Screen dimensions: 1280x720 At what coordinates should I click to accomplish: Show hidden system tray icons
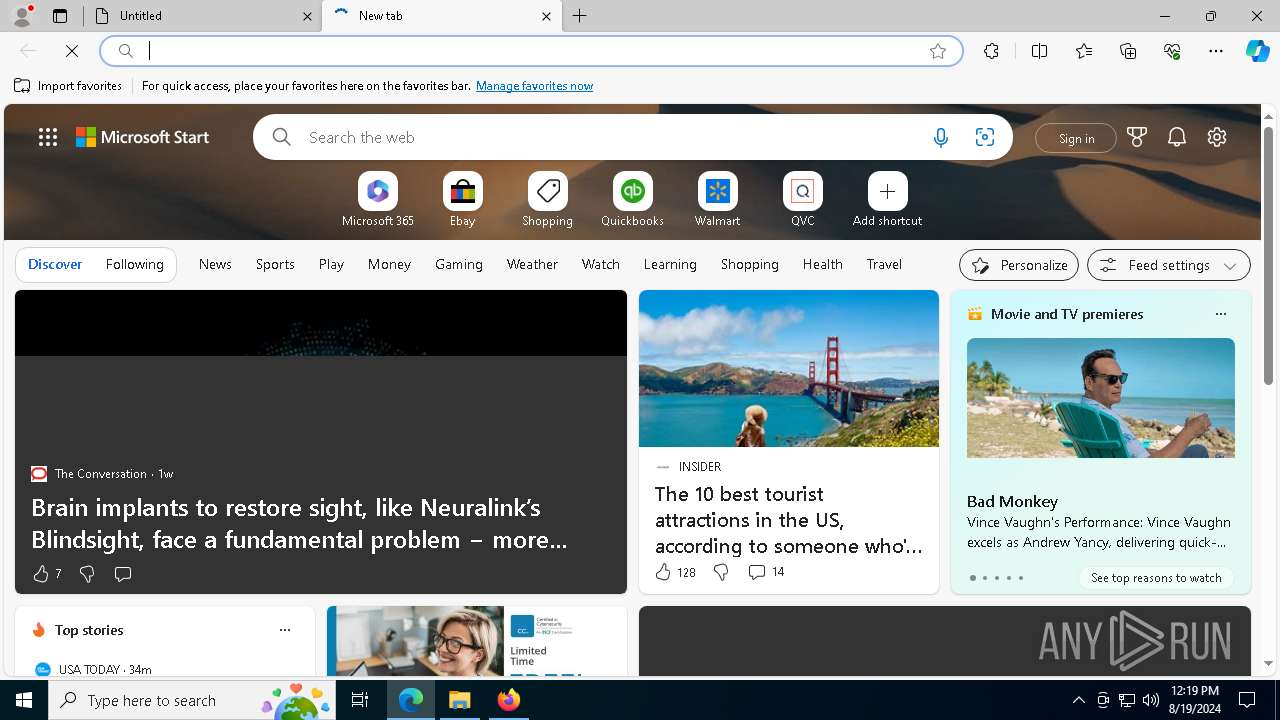pos(1078,700)
